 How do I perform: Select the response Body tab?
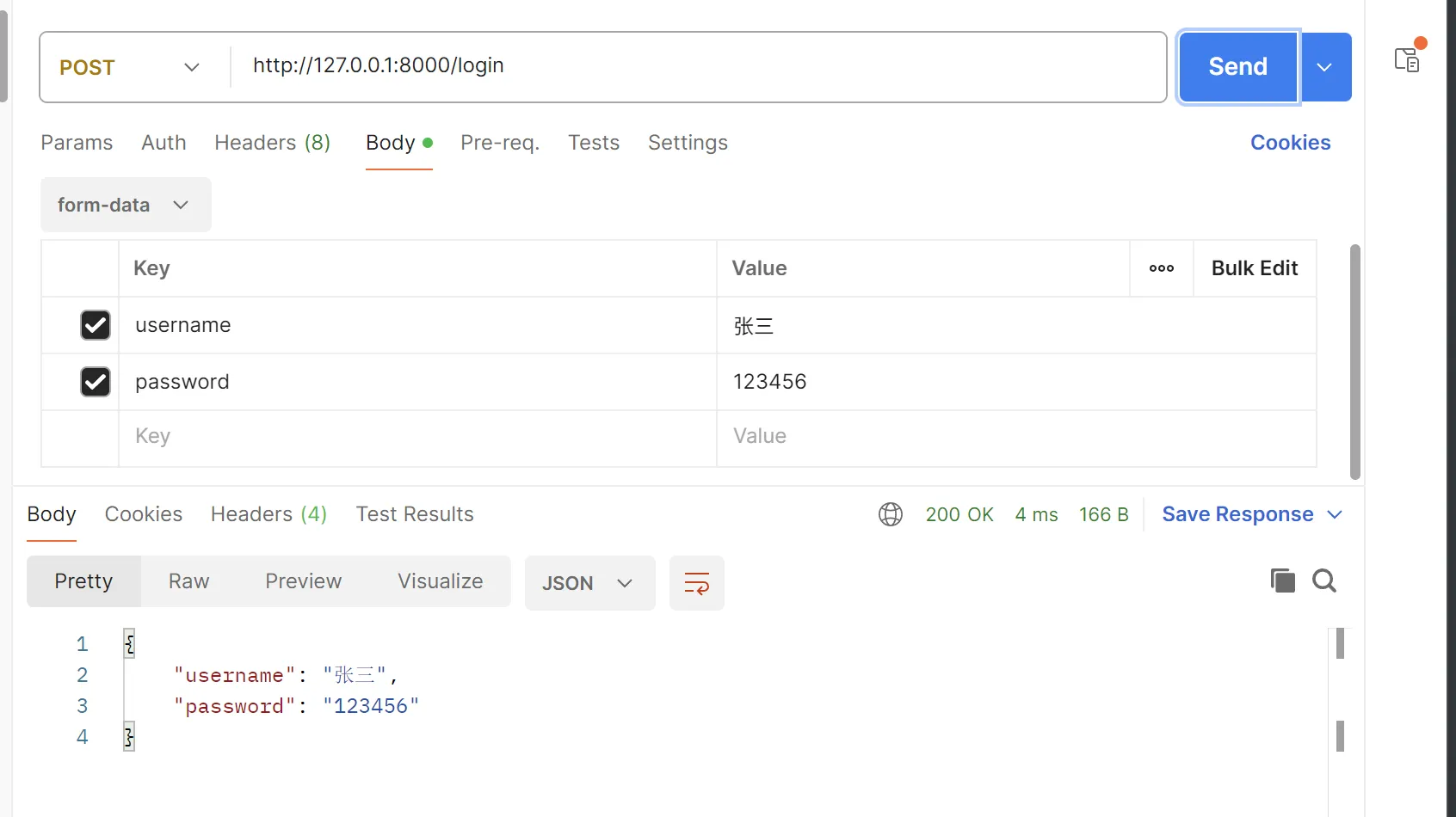click(x=52, y=514)
